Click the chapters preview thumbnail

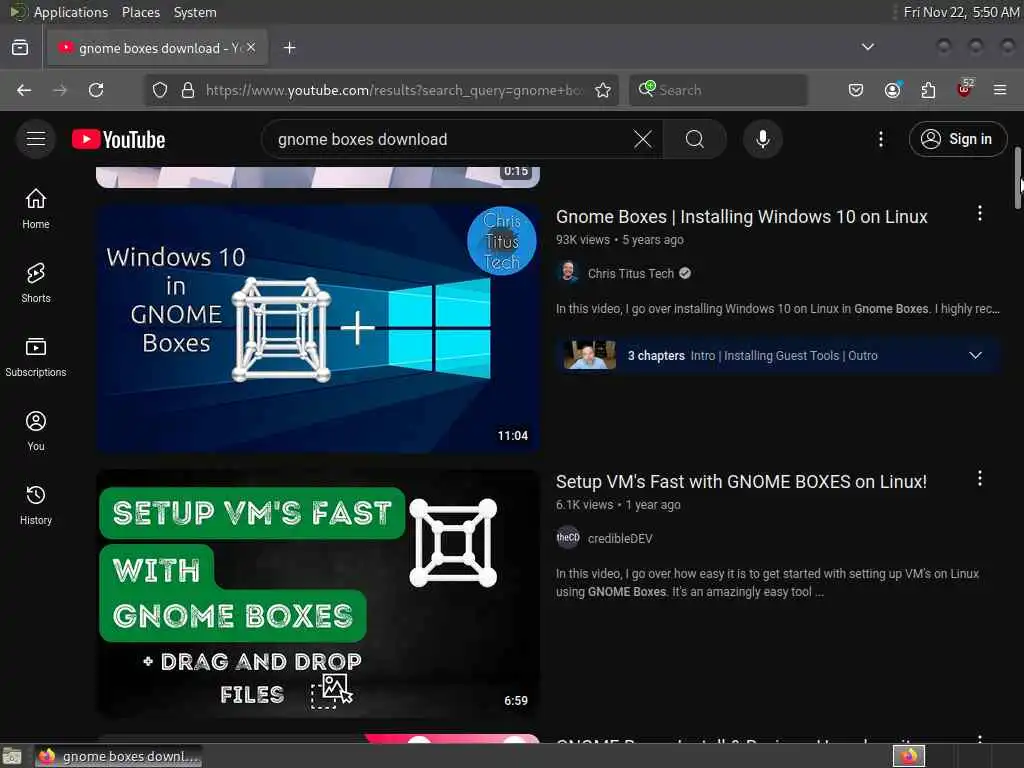[590, 355]
